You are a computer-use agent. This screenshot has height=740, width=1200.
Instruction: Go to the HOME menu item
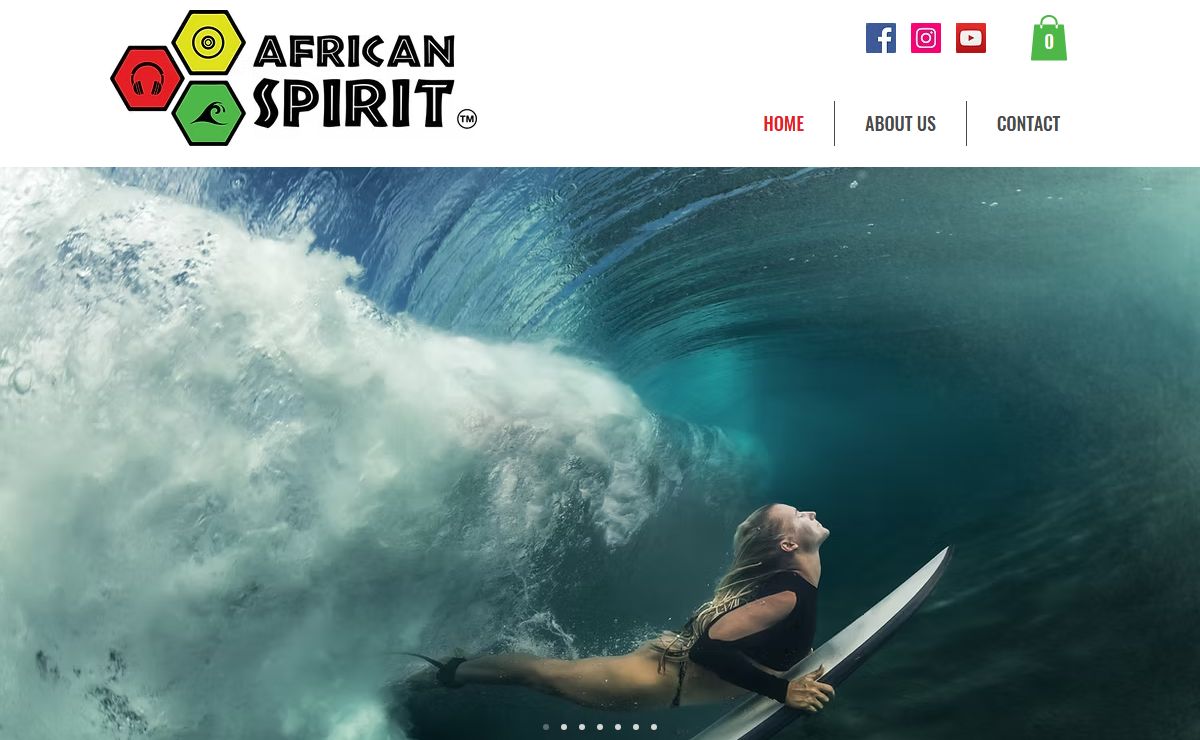pyautogui.click(x=783, y=123)
